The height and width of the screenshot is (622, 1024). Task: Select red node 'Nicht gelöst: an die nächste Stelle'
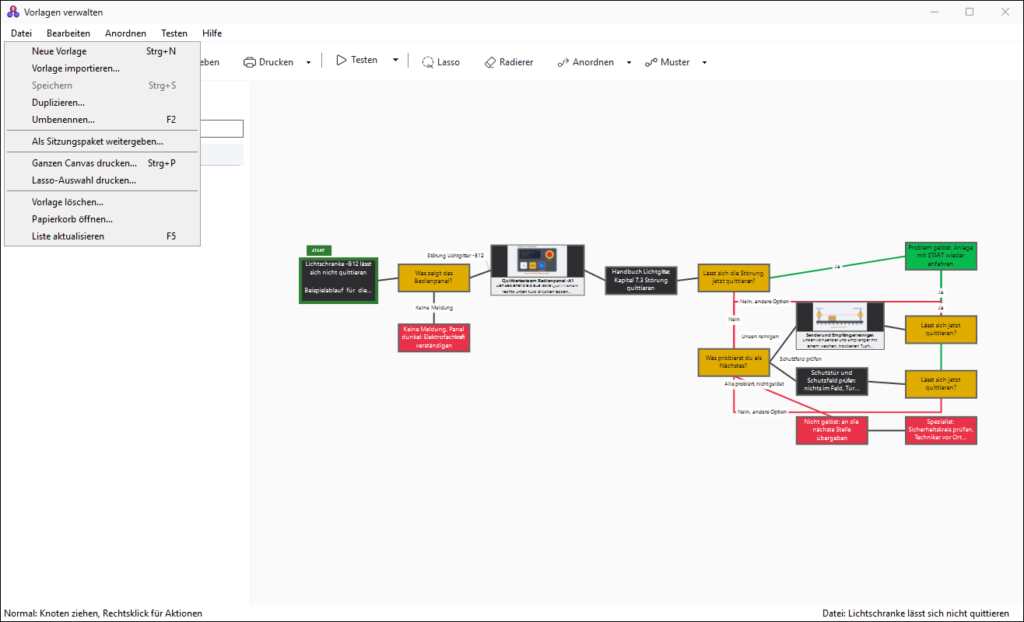point(831,431)
